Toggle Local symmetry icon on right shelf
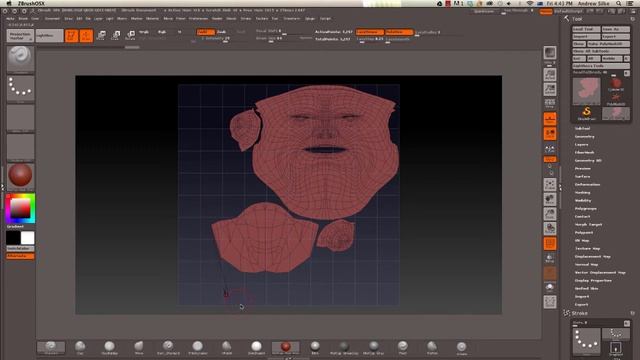Viewport: 640px width, 360px height. coord(550,149)
